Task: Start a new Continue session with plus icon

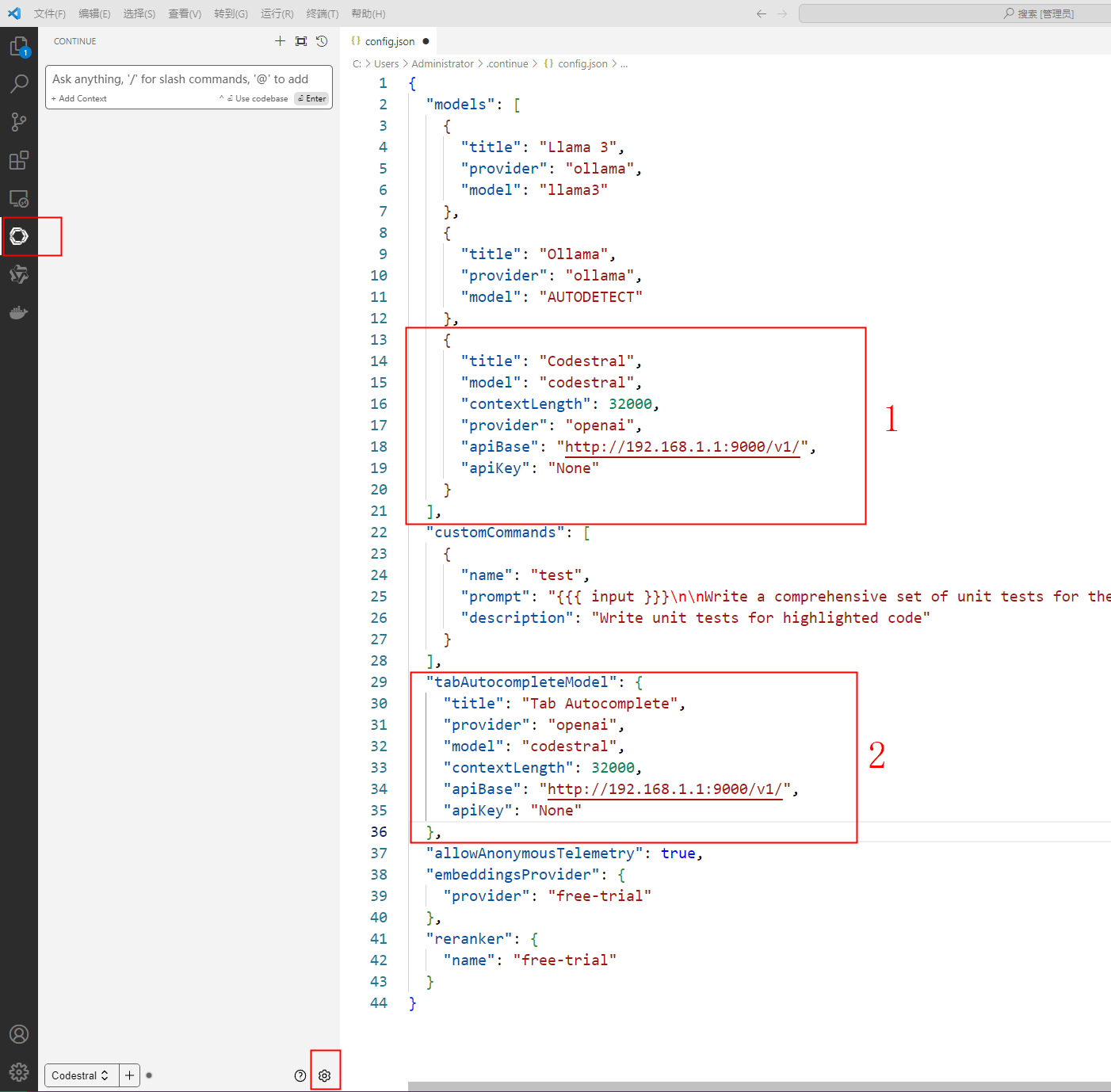Action: (280, 41)
